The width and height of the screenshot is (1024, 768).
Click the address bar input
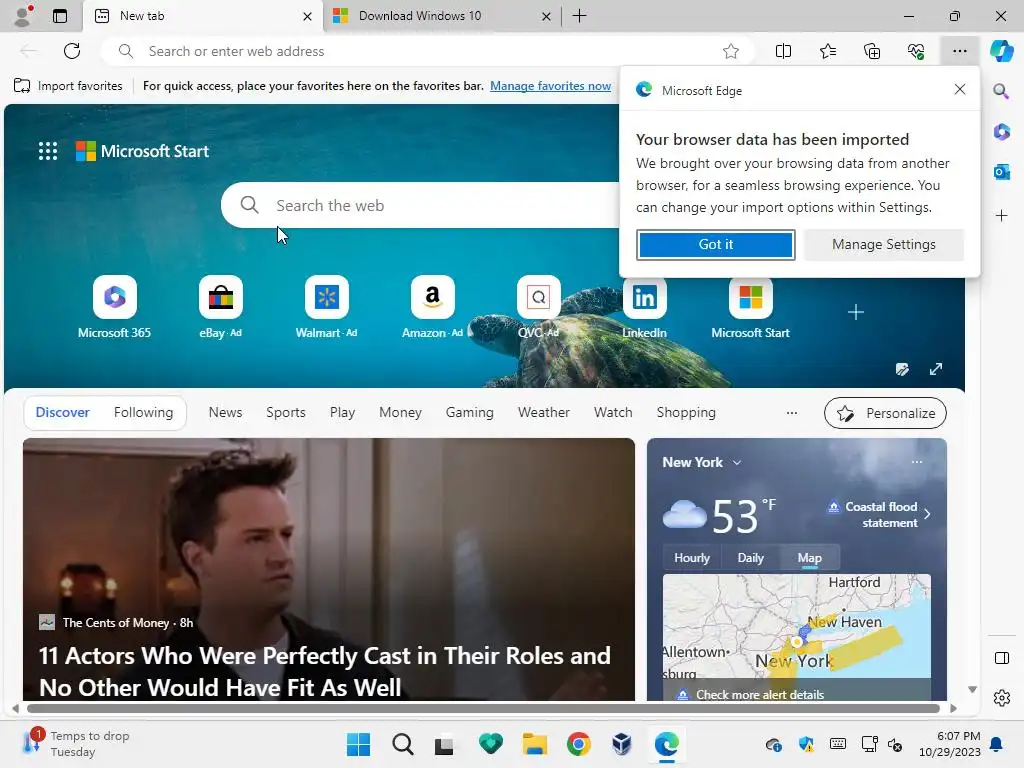coord(428,51)
